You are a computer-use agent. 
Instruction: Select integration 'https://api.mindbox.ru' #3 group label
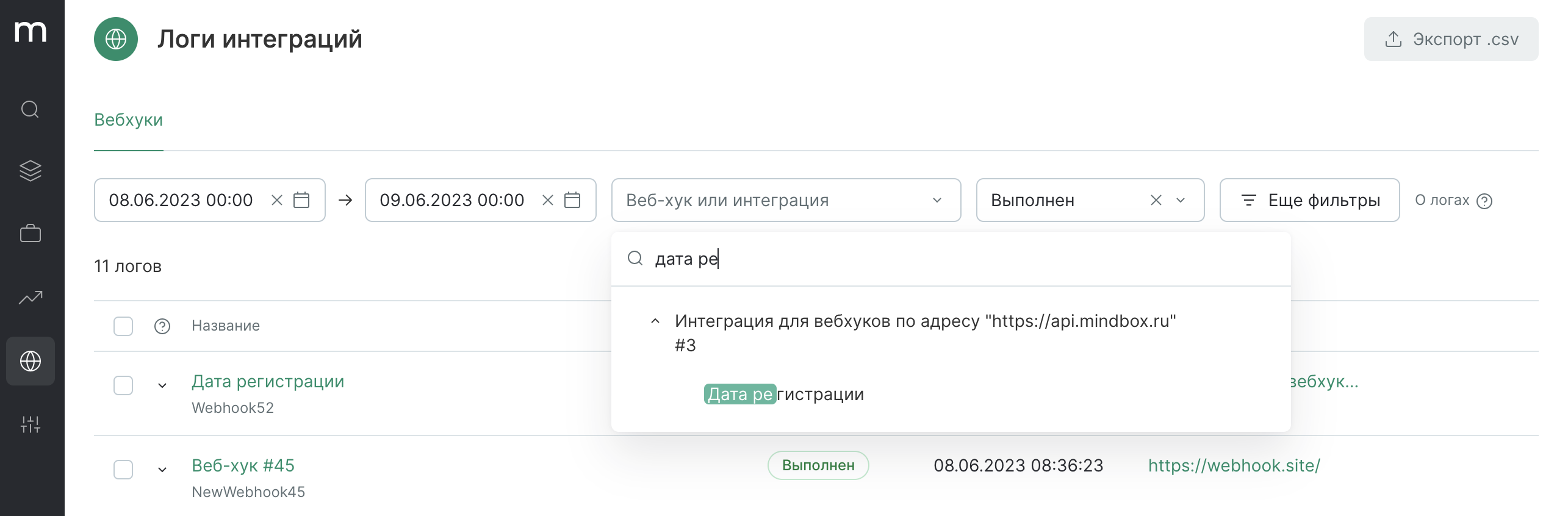[x=925, y=333]
